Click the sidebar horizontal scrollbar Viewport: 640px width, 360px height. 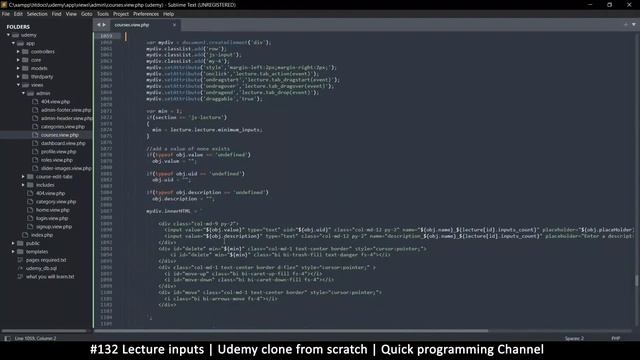(44, 331)
